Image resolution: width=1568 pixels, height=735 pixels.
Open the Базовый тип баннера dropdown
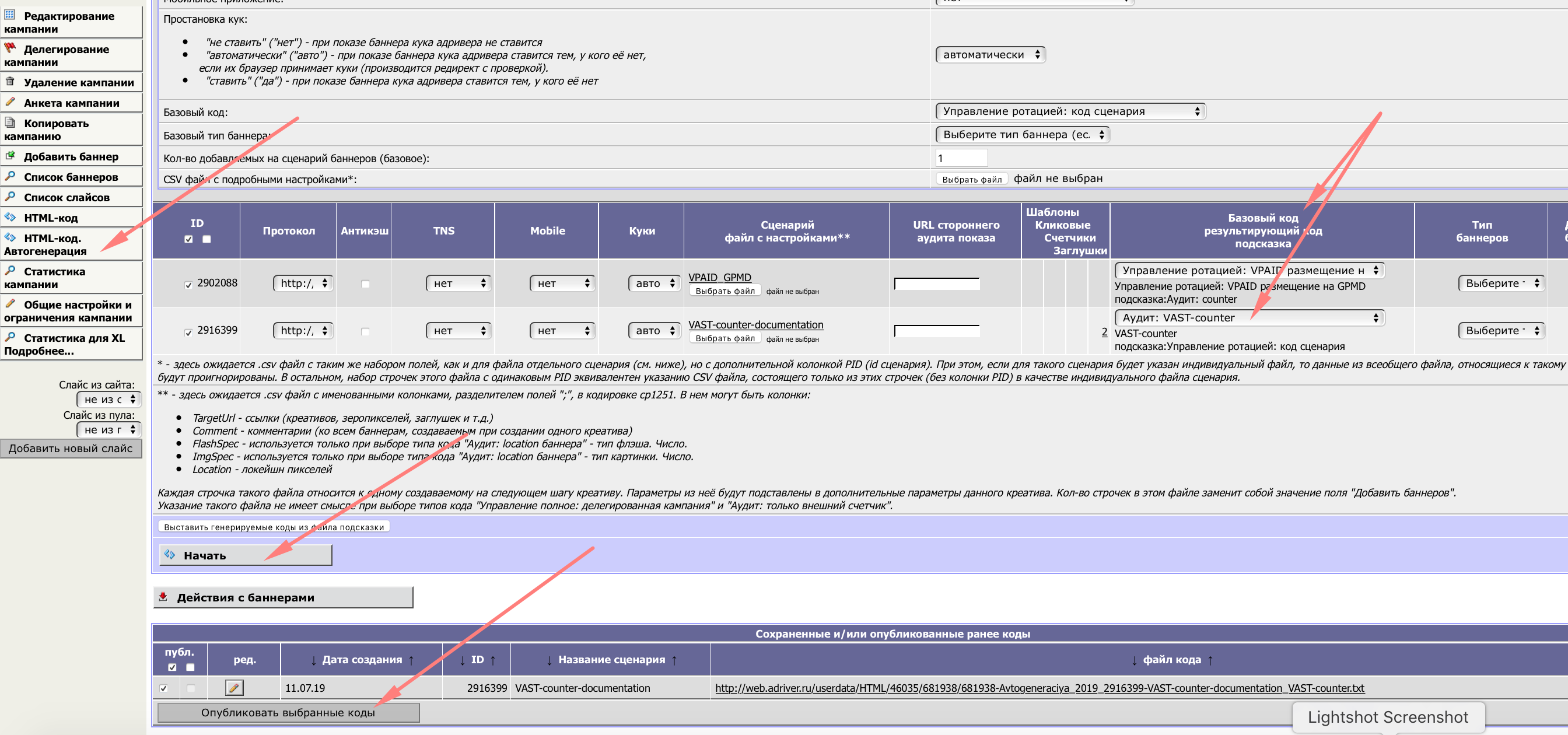point(1023,135)
